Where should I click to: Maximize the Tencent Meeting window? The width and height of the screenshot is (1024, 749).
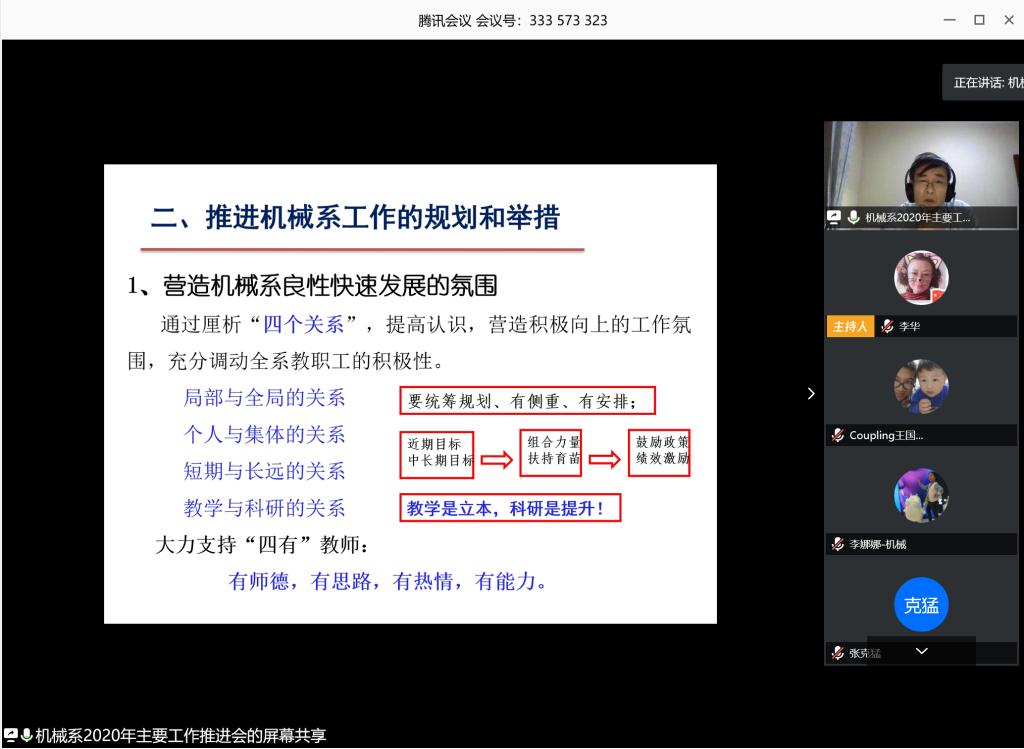pyautogui.click(x=979, y=20)
